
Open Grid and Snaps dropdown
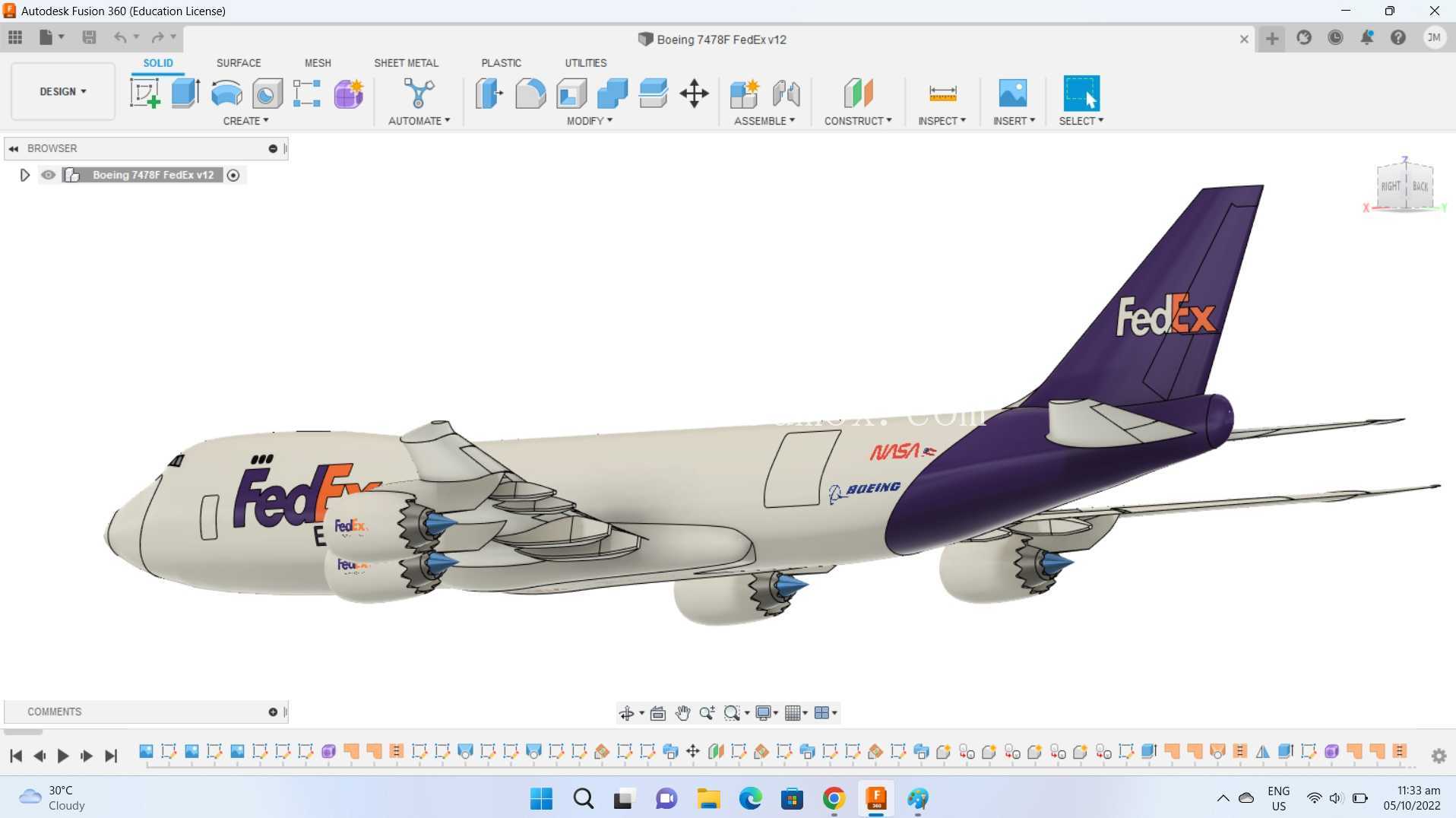(796, 713)
